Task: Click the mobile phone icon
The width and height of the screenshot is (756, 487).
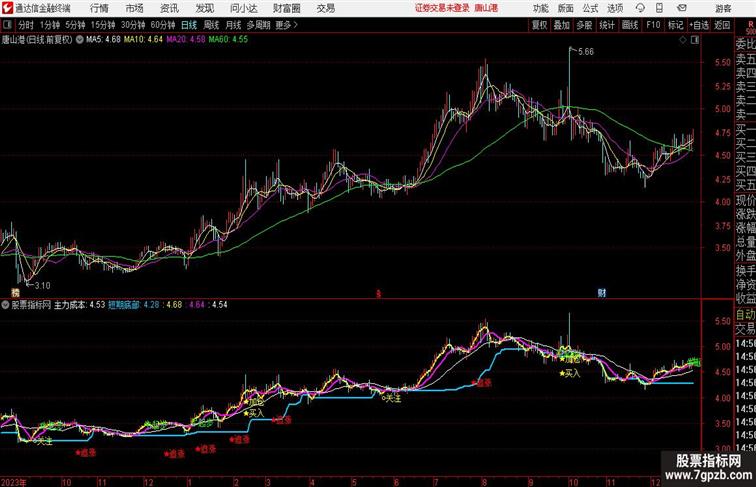Action: coord(659,8)
